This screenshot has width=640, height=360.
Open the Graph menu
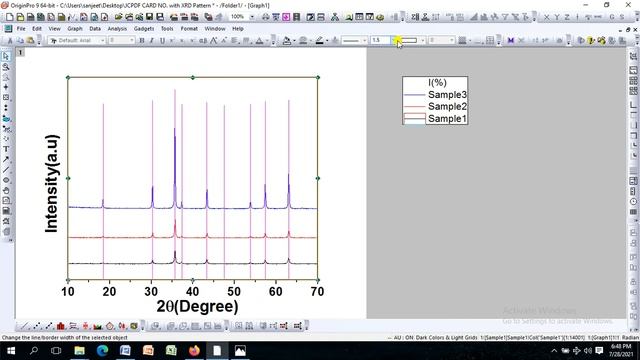click(x=75, y=29)
